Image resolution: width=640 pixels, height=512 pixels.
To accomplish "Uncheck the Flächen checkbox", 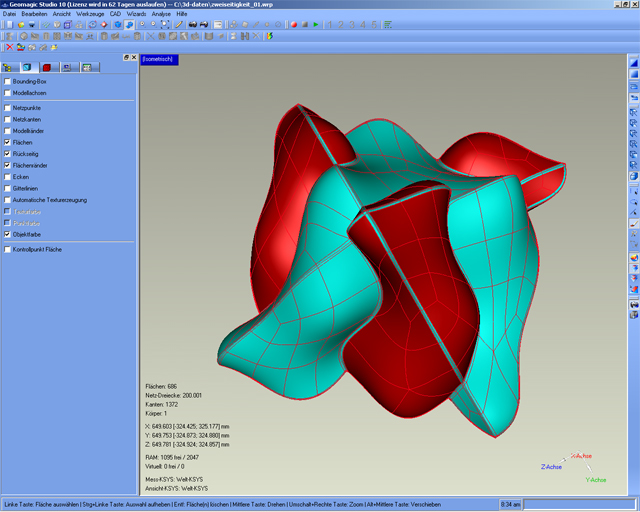I will [x=7, y=142].
